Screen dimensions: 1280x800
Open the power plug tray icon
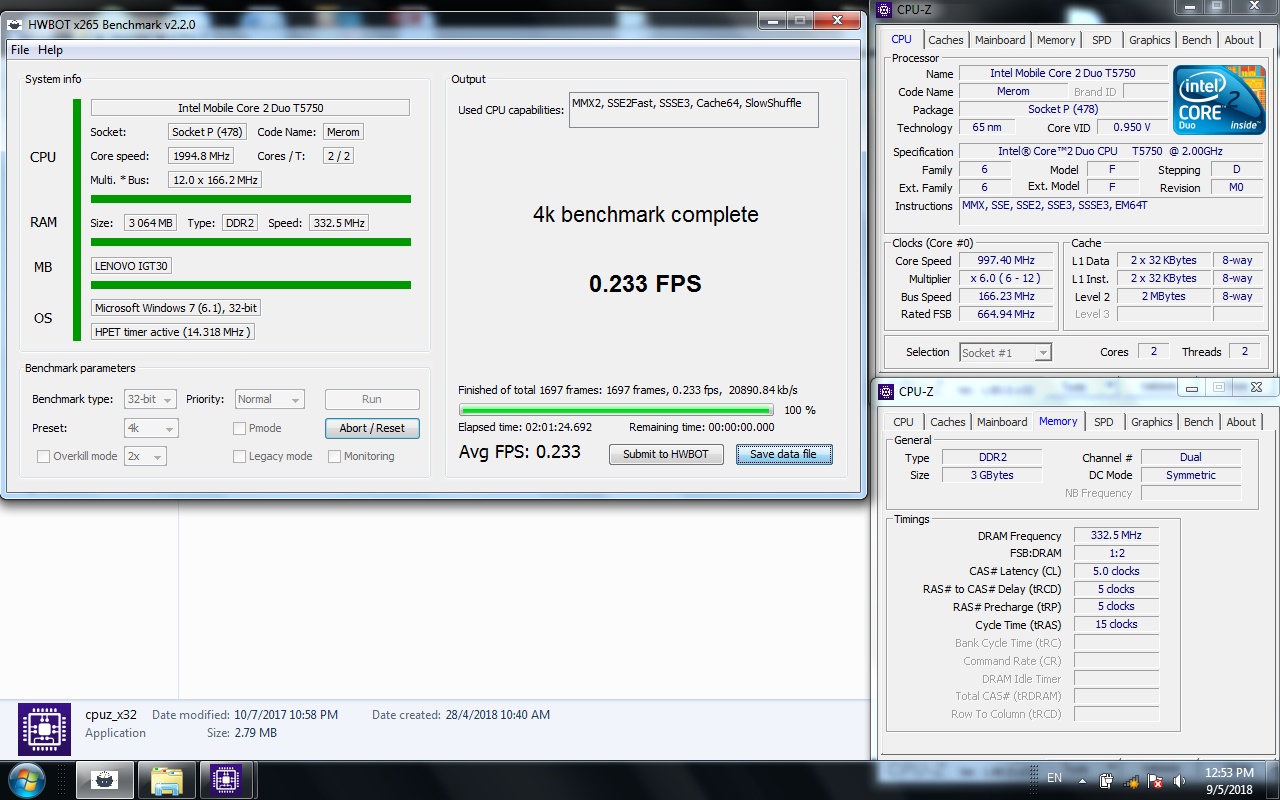(x=1107, y=780)
